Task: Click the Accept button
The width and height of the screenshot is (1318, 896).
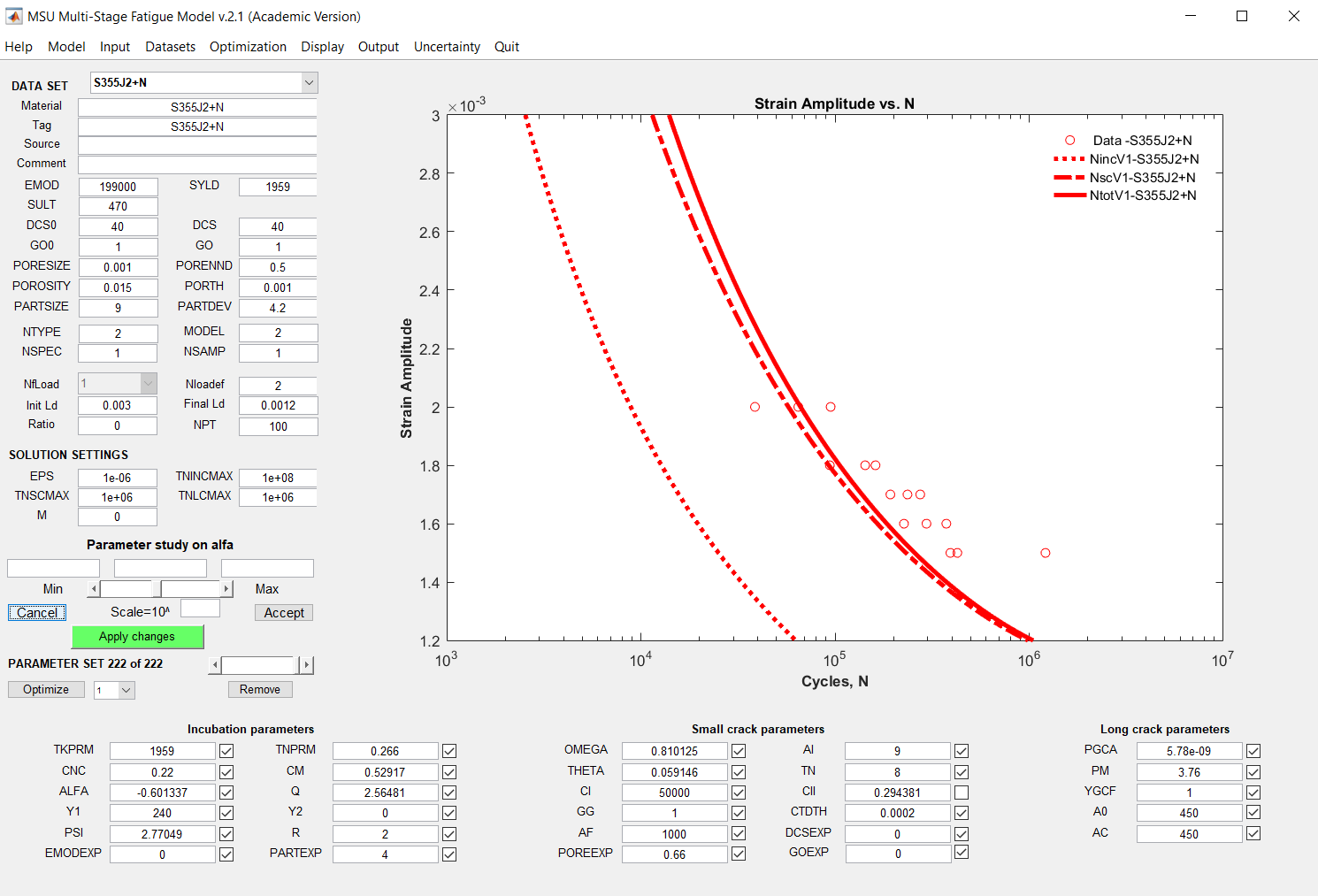Action: (x=284, y=613)
